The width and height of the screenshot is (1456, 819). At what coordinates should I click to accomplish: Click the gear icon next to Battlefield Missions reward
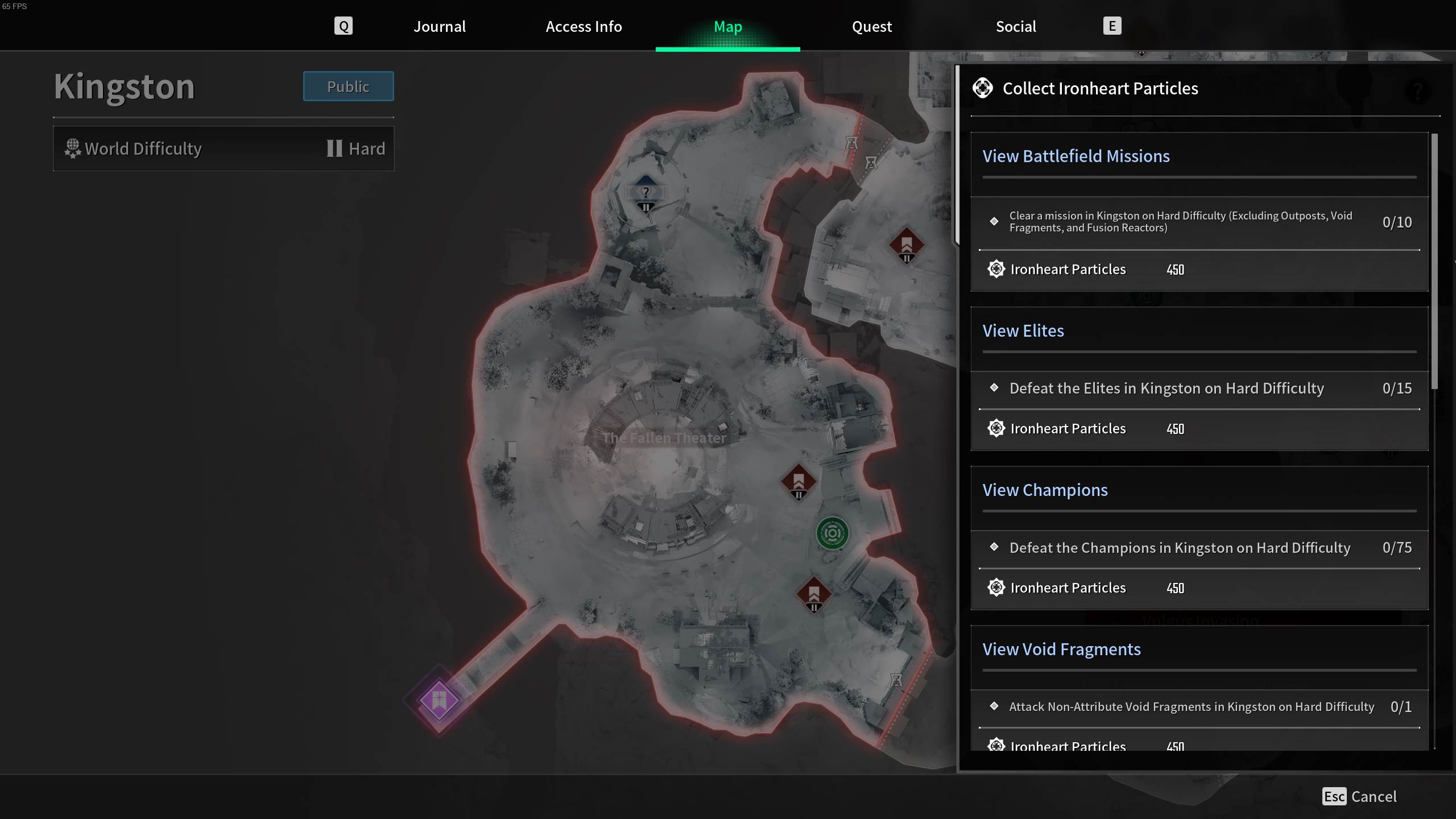pos(996,268)
